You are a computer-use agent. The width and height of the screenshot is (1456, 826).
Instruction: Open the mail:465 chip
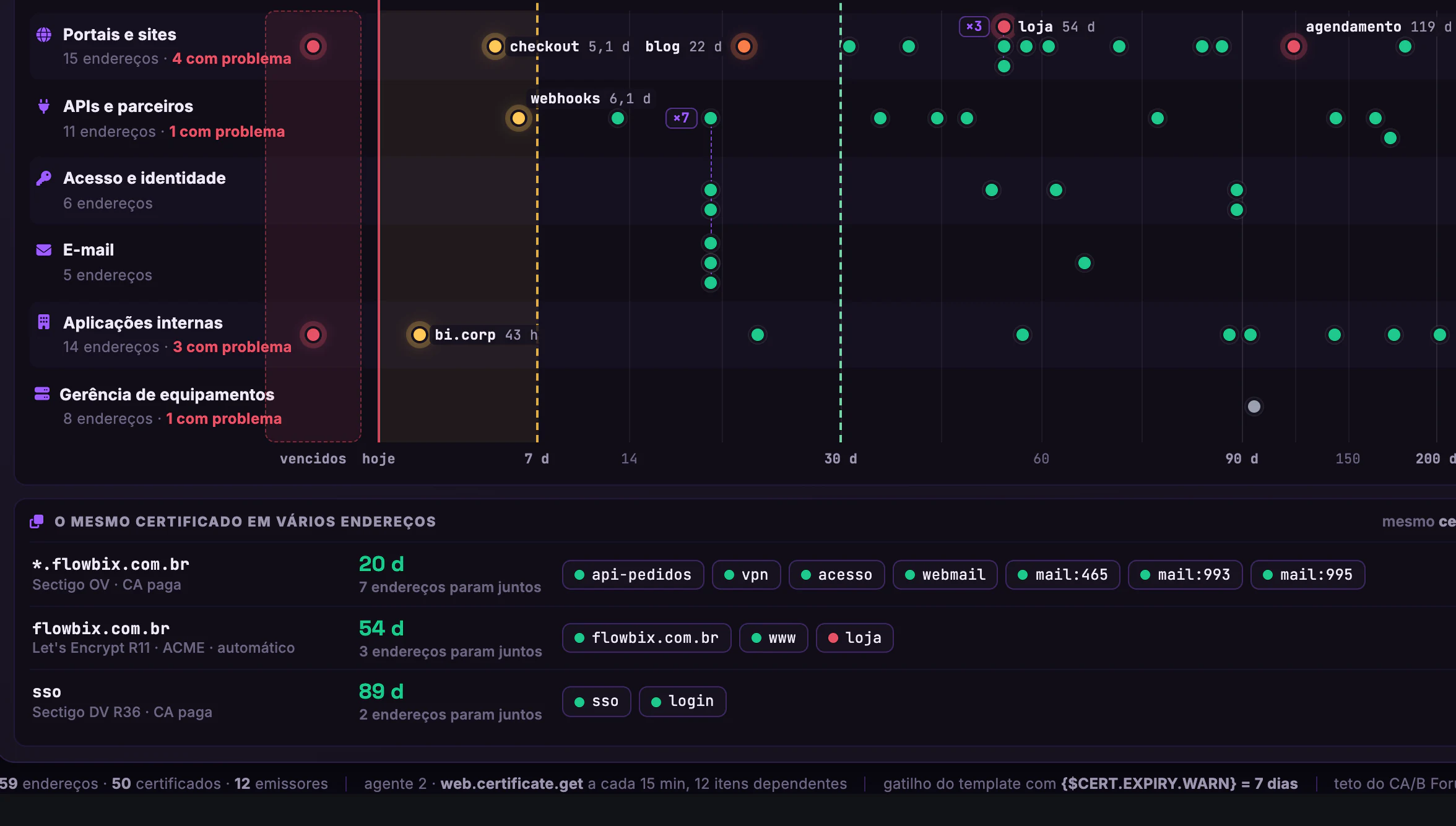(x=1063, y=575)
